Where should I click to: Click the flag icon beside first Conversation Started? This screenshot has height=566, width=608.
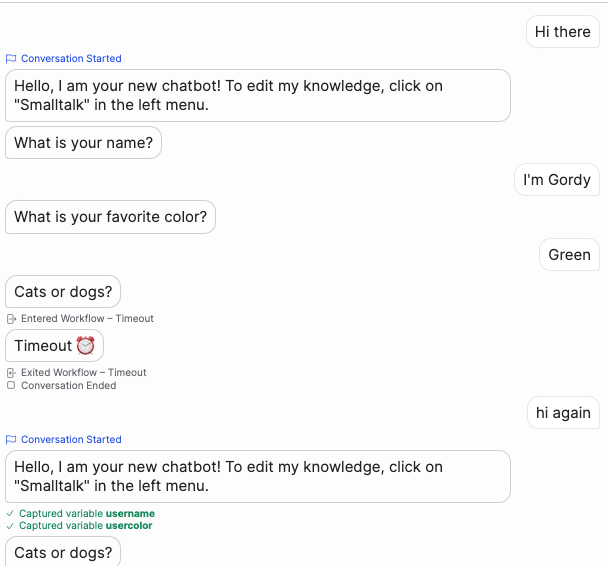(x=11, y=59)
